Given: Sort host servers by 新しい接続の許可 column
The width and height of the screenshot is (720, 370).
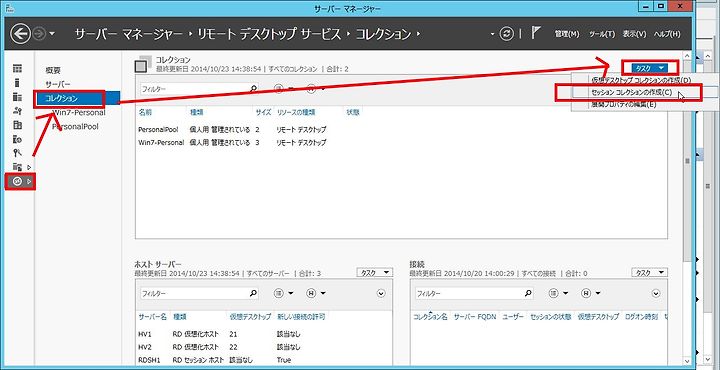Looking at the screenshot, I should pos(302,317).
